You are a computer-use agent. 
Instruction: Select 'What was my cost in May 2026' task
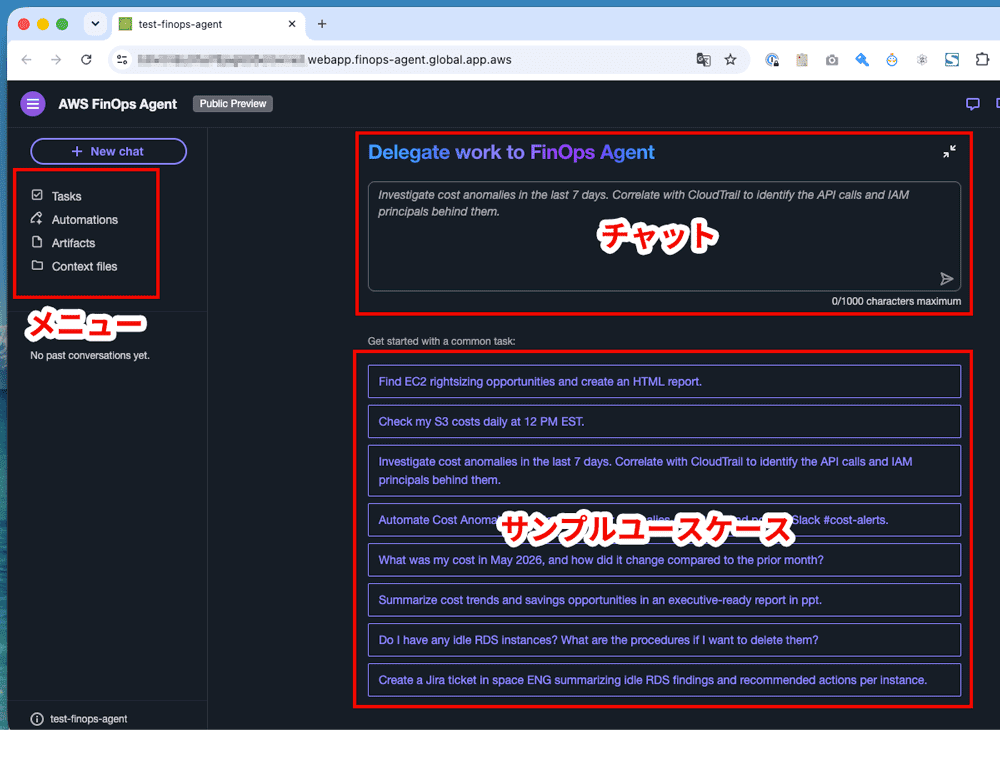coord(664,560)
